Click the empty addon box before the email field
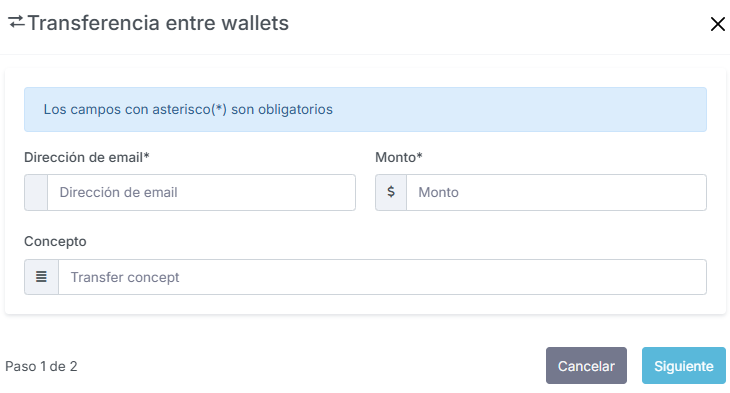 coord(36,192)
